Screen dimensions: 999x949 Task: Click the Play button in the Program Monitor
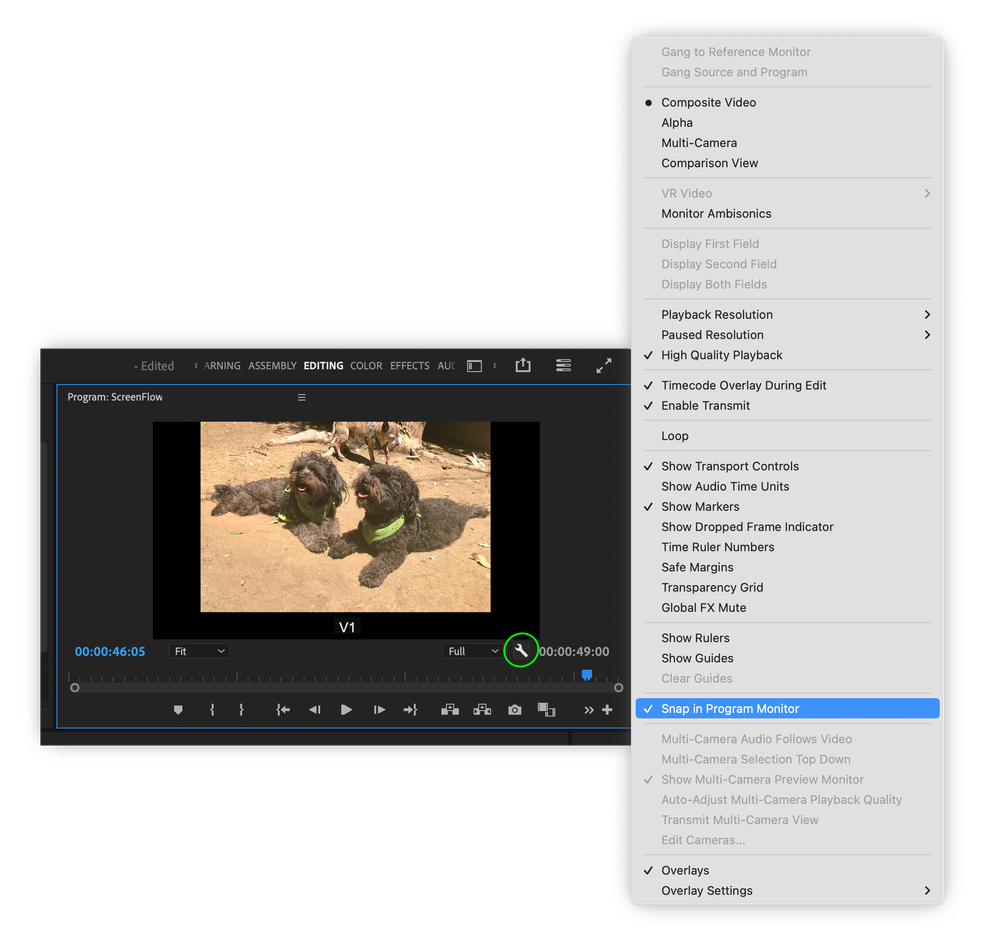pos(346,709)
